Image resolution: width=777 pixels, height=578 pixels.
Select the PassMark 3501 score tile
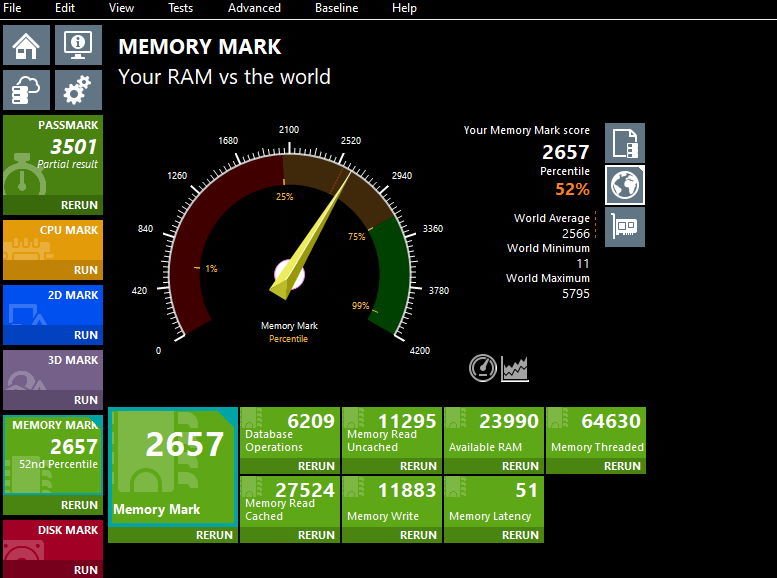(x=53, y=156)
